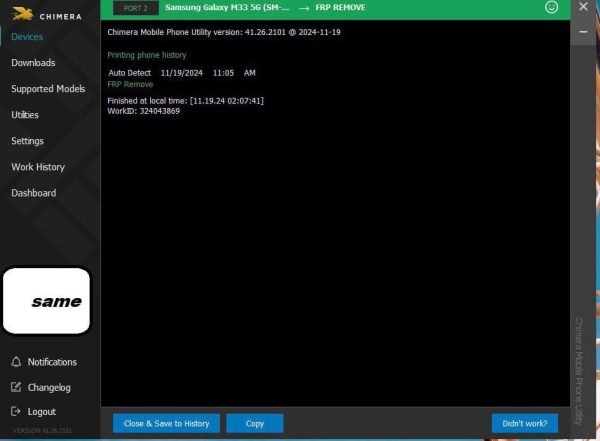Screen dimensions: 600x441
Task: Click Chimera utility version line
Action: point(224,32)
